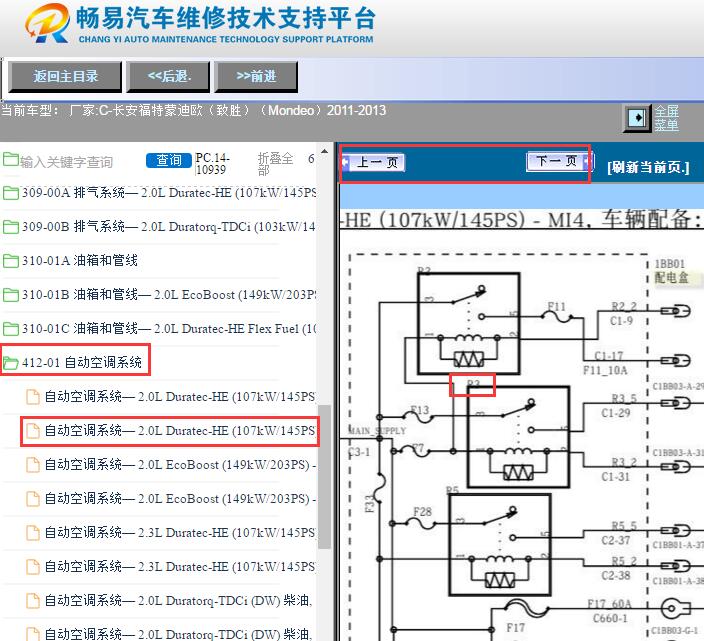704x641 pixels.
Task: Click the folder icon beside the search field
Action: (x=11, y=159)
